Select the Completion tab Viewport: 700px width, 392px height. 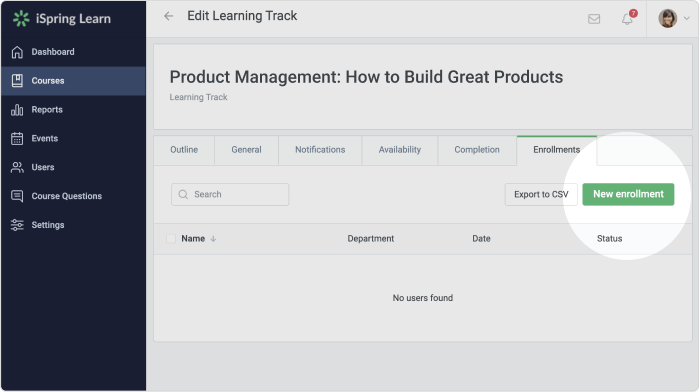pos(477,150)
